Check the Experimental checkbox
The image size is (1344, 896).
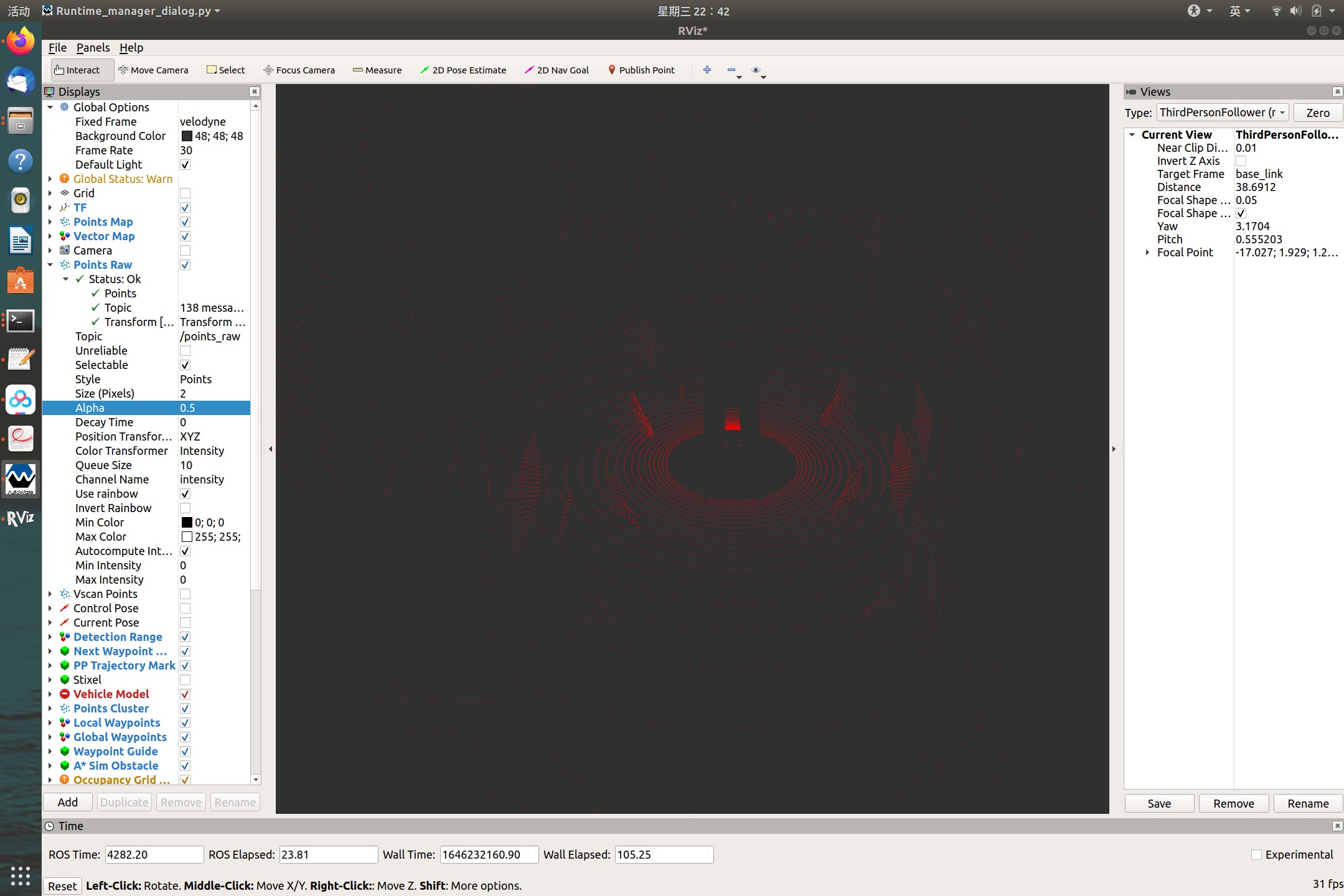(1256, 854)
